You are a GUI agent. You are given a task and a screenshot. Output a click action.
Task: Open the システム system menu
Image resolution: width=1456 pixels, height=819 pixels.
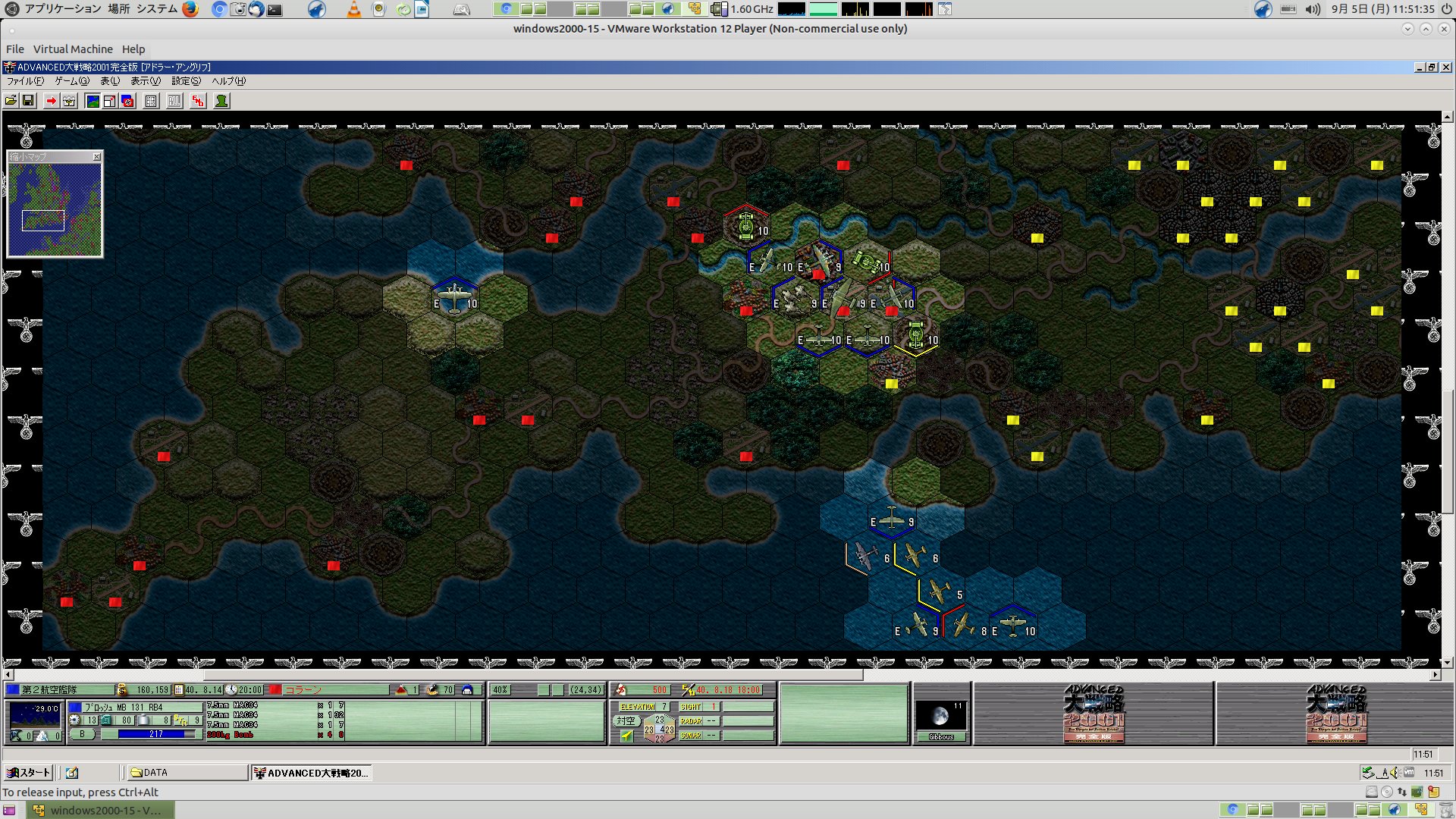click(x=157, y=9)
